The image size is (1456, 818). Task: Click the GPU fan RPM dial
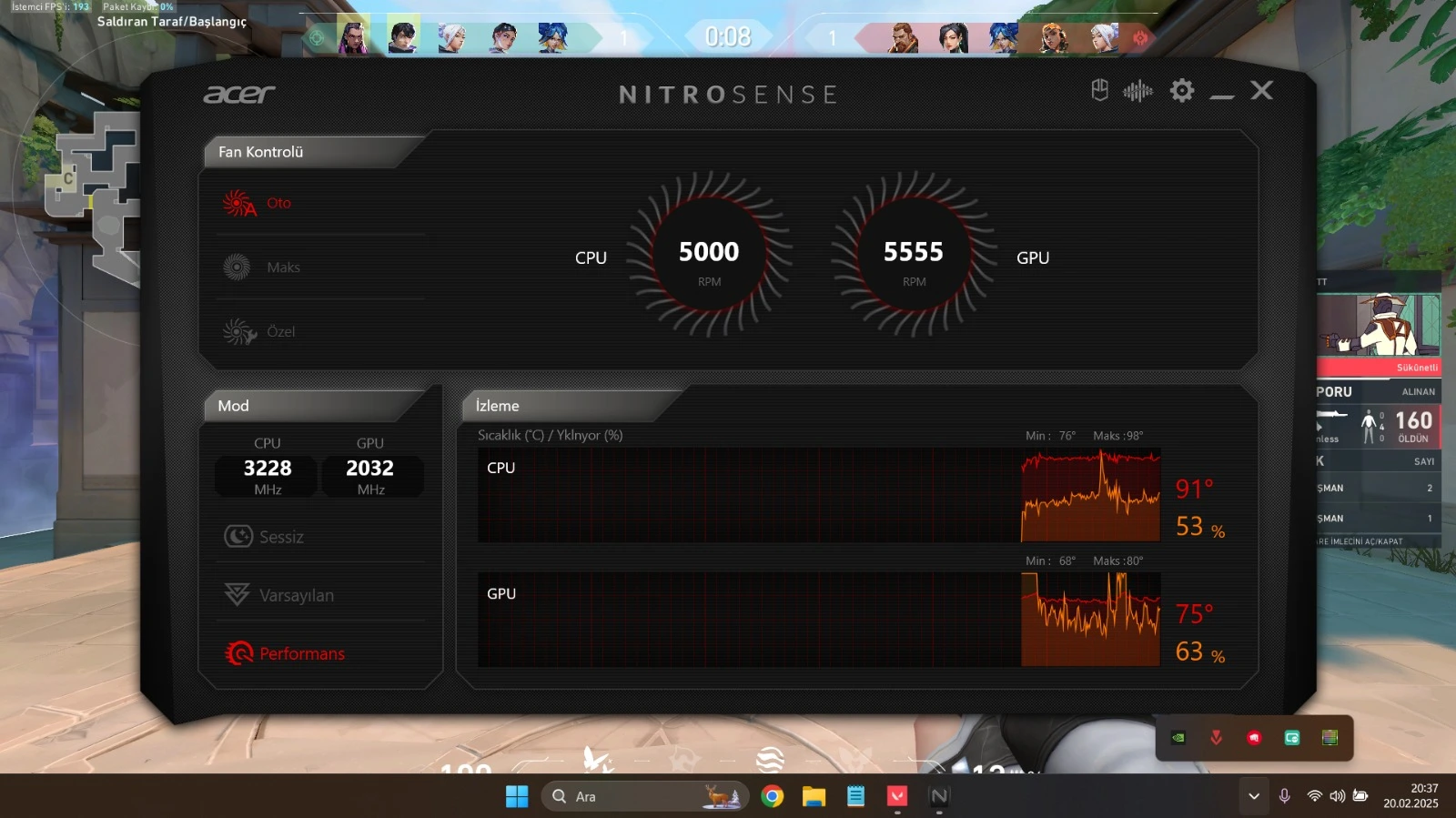pos(915,256)
